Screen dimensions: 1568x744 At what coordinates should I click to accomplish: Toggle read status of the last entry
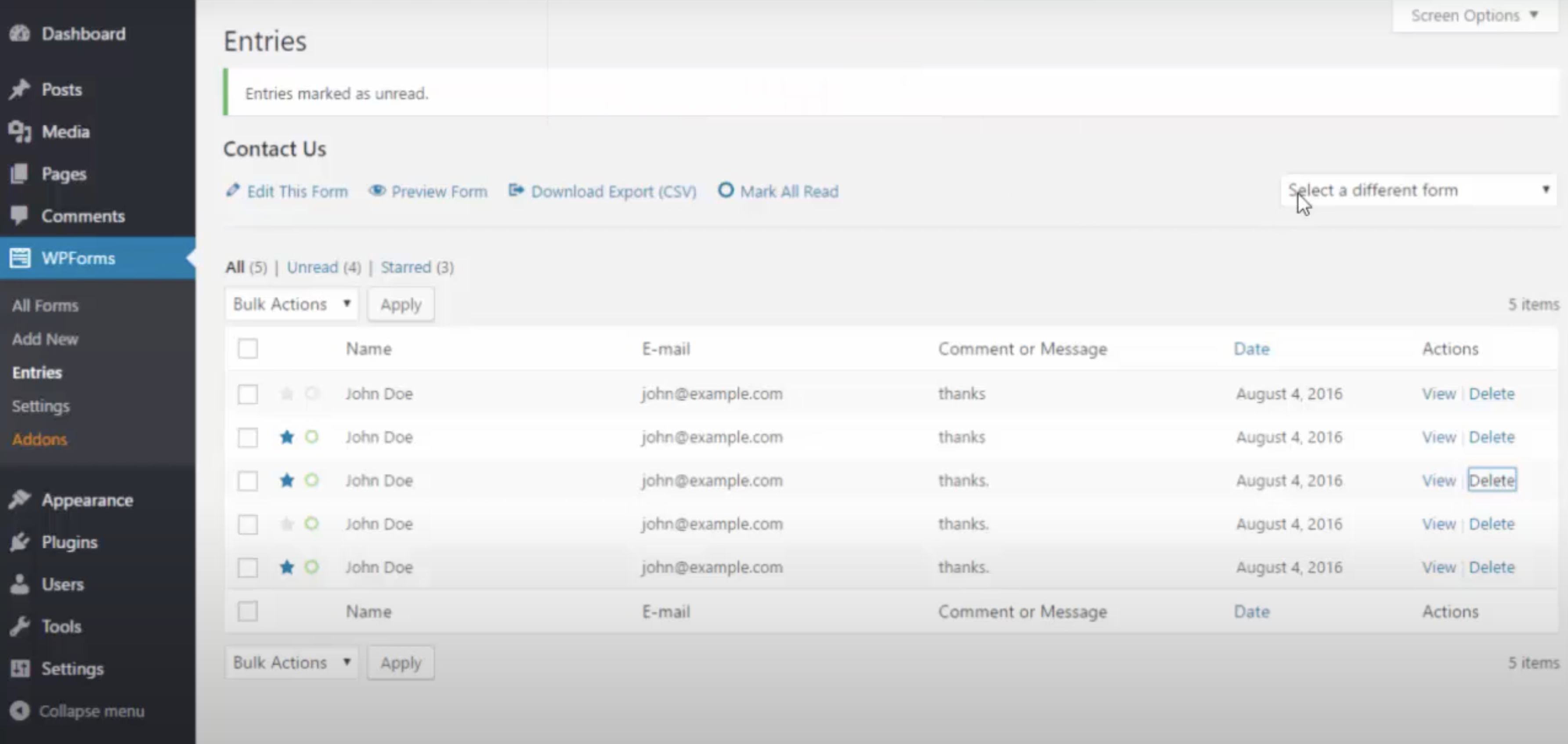312,567
